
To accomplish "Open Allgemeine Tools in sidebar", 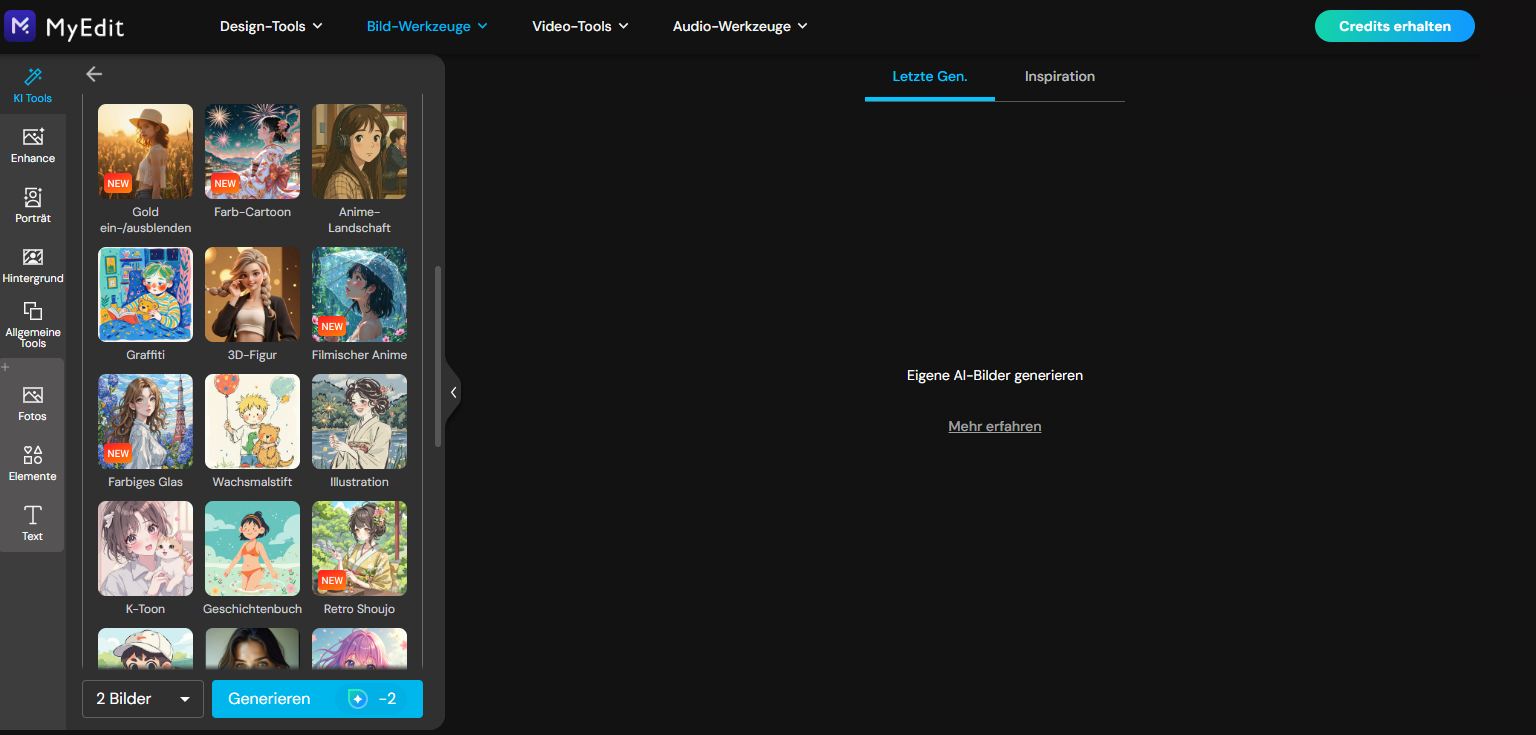I will click(x=33, y=325).
